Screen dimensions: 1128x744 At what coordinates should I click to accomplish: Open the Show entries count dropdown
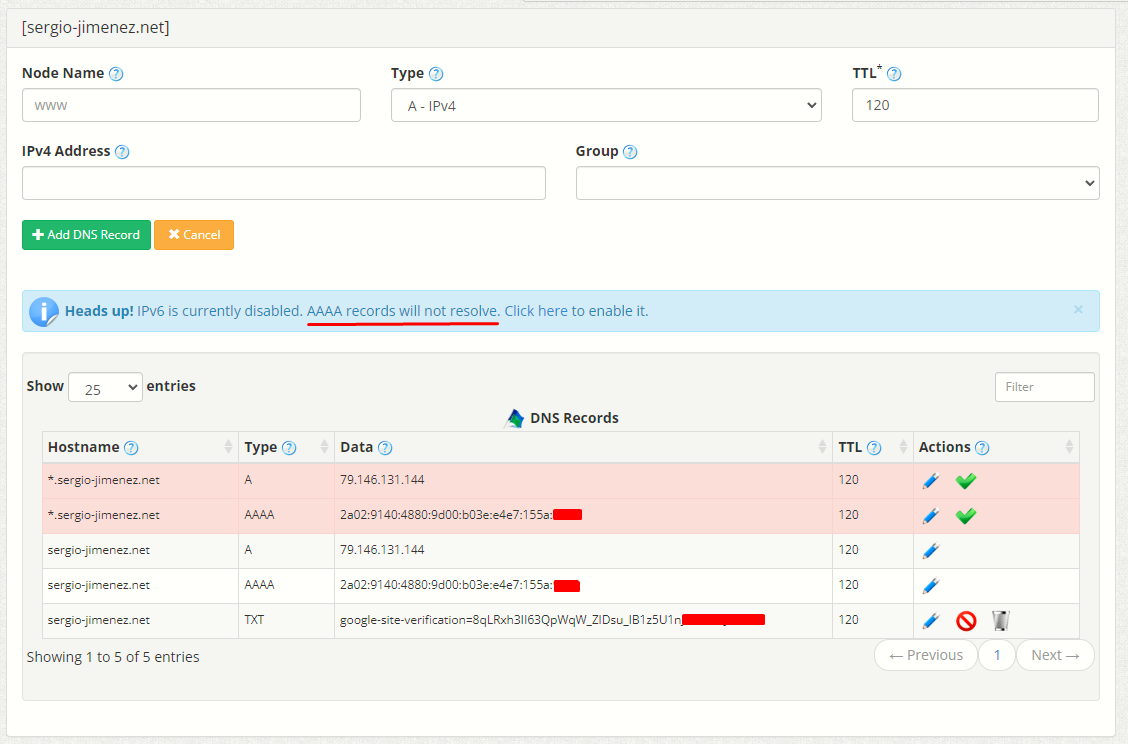point(105,387)
